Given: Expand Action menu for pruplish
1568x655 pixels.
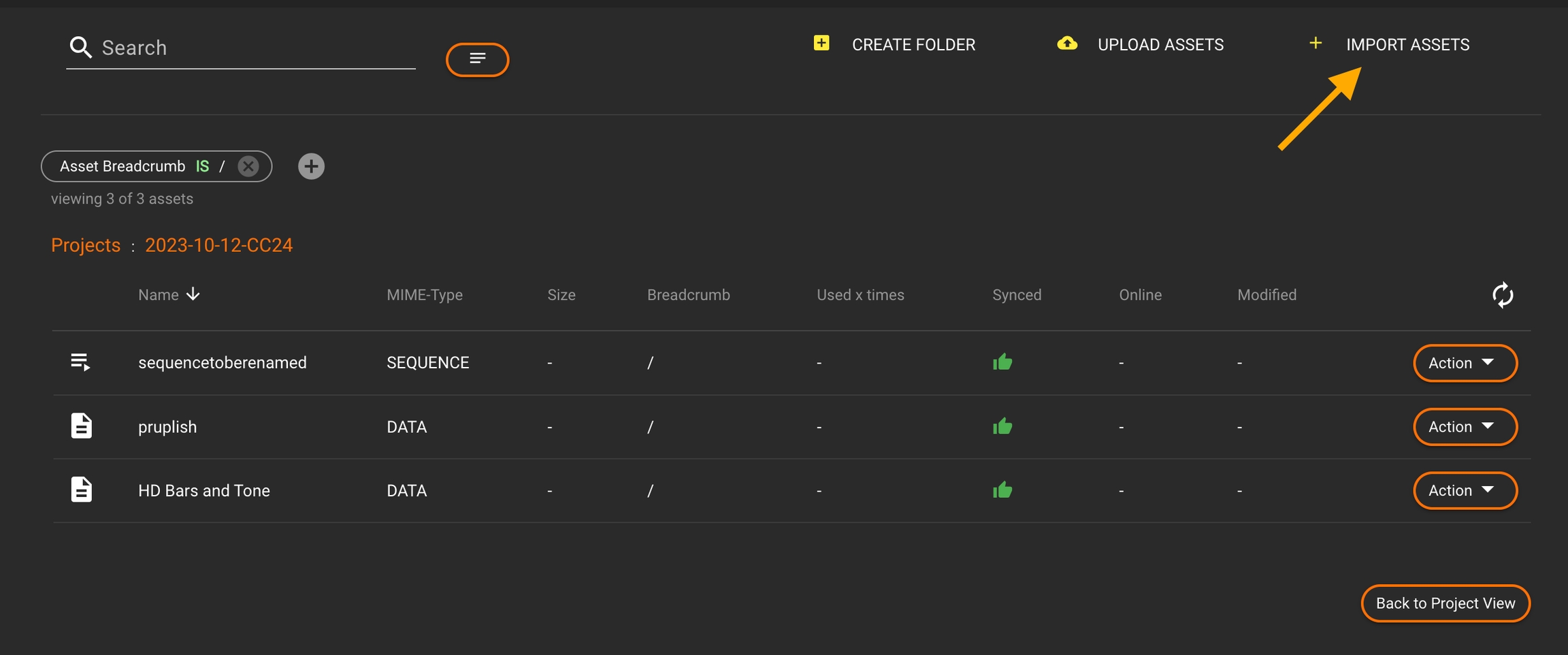Looking at the screenshot, I should coord(1465,427).
